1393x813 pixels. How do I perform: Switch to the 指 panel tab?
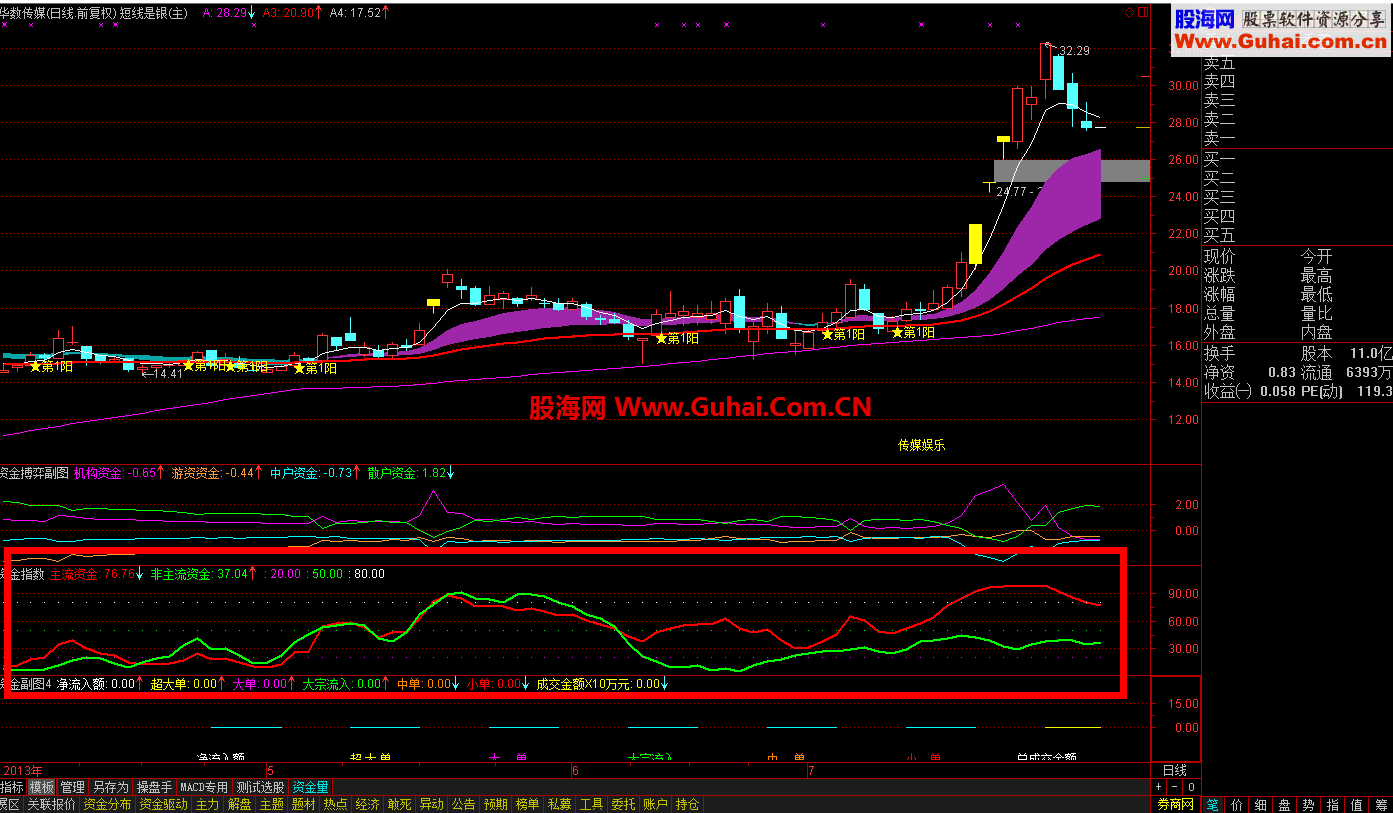coord(1333,804)
